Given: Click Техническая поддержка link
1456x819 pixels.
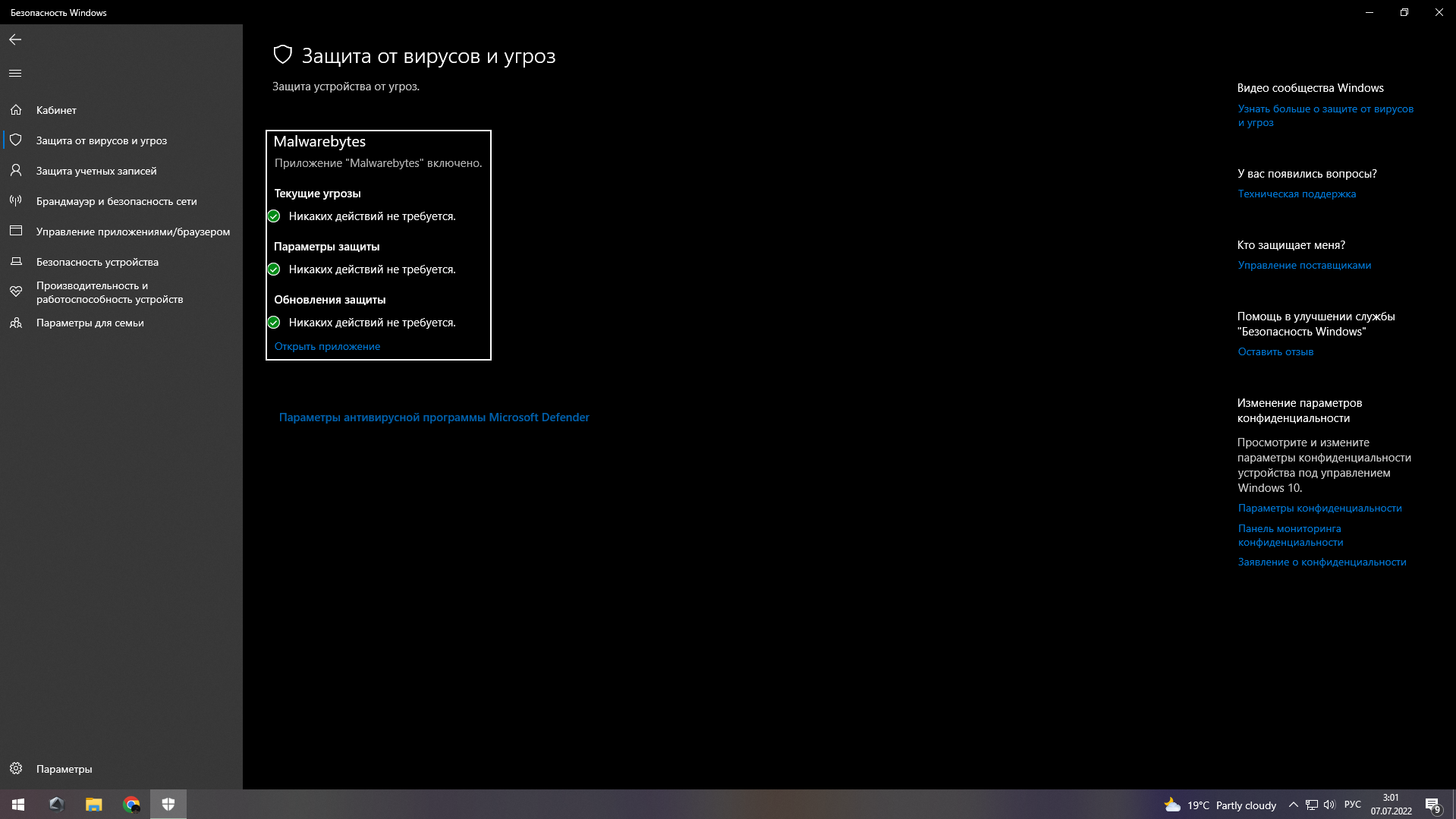Looking at the screenshot, I should click(1297, 194).
